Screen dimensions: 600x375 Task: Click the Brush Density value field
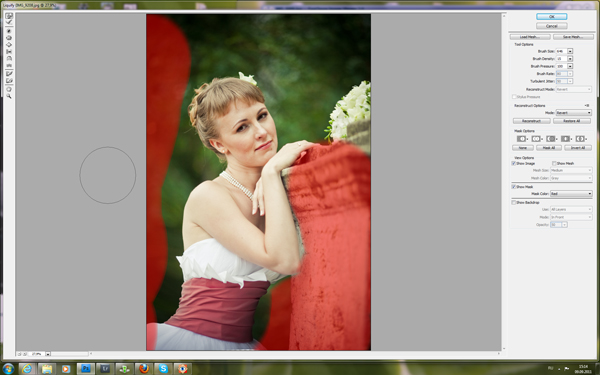[561, 59]
